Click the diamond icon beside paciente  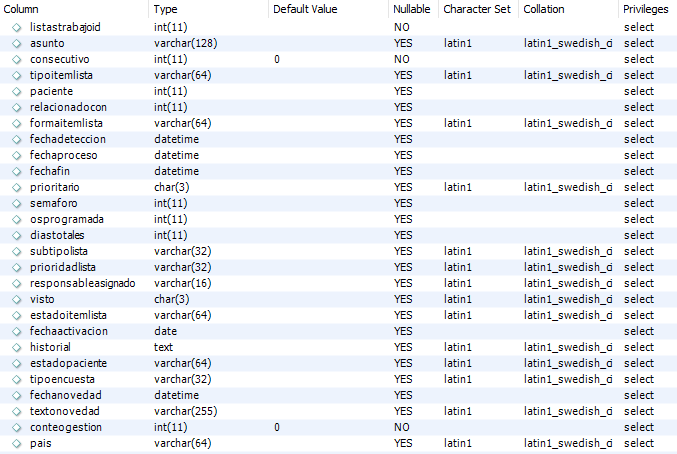coord(16,91)
